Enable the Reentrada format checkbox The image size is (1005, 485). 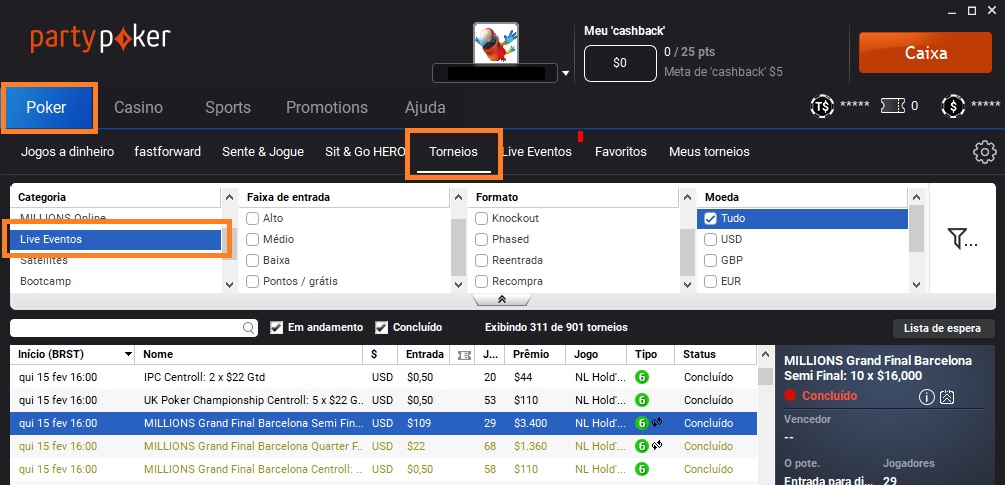(481, 261)
